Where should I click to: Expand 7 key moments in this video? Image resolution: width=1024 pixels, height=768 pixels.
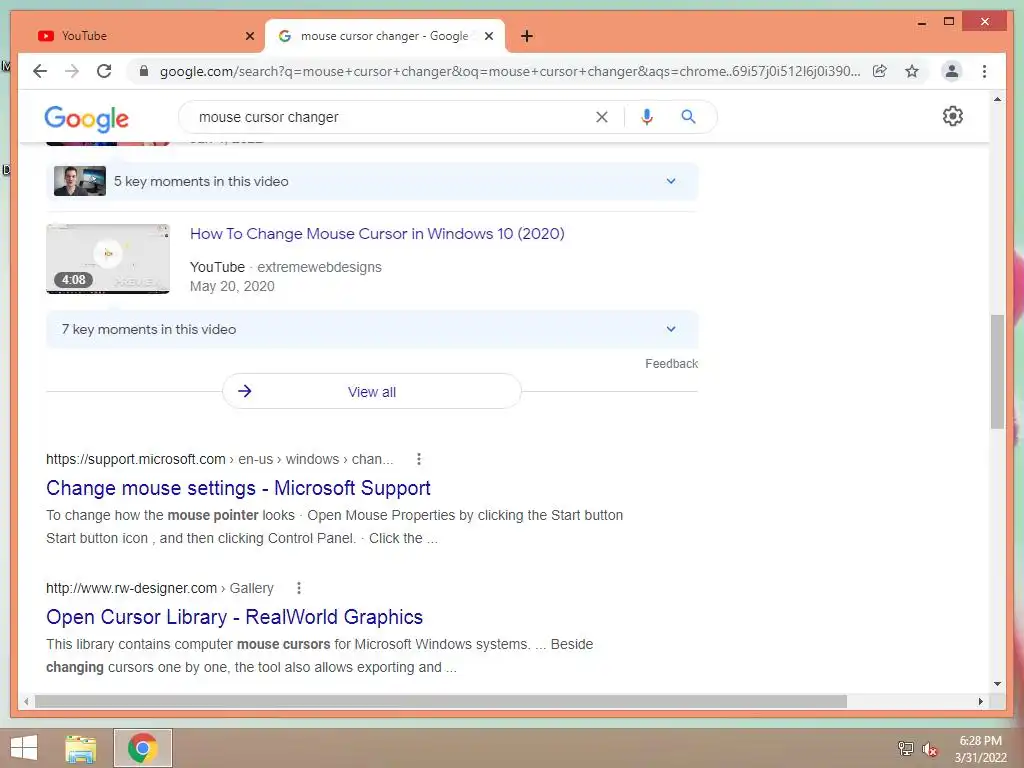click(372, 329)
